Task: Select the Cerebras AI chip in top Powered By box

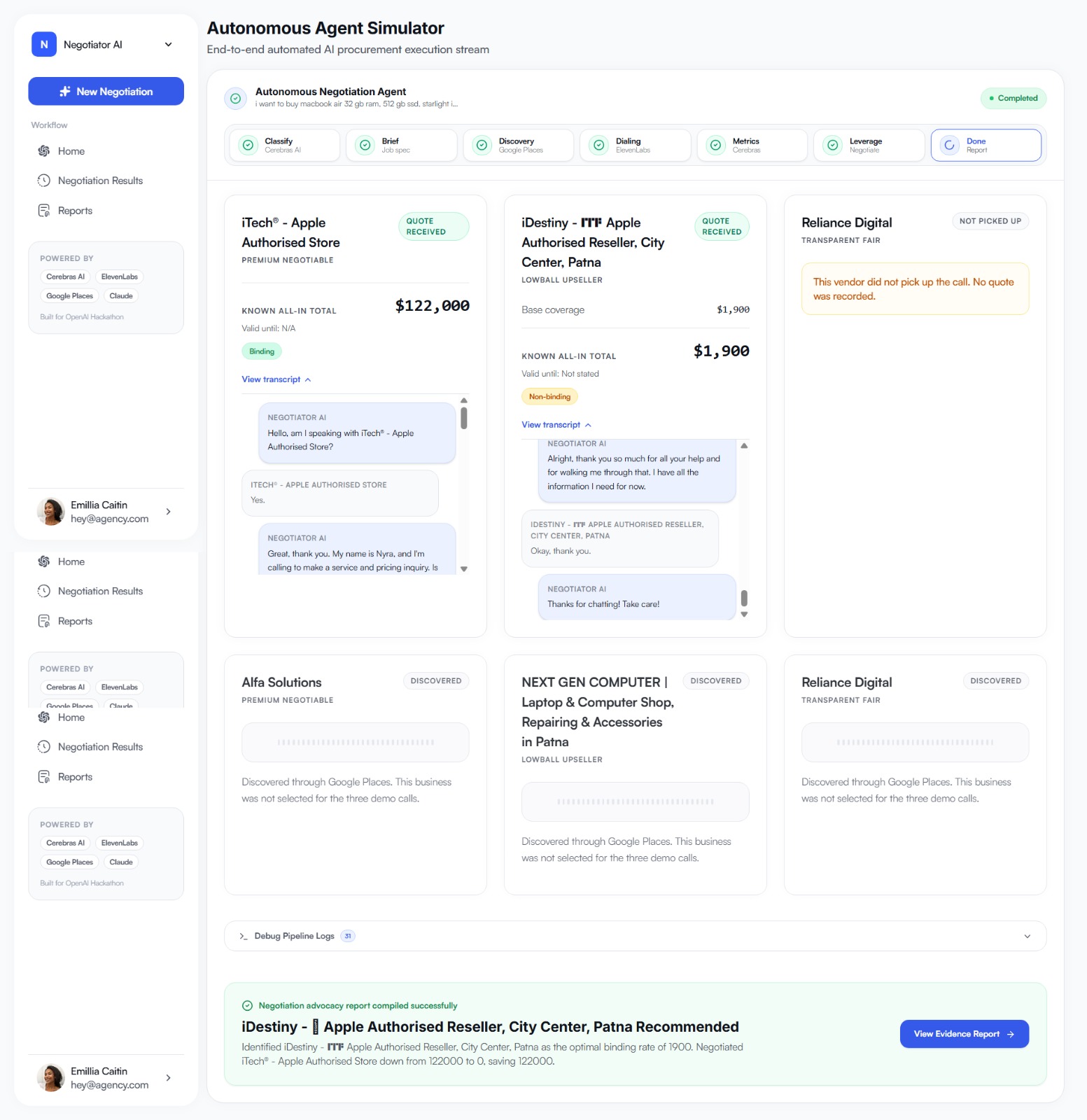Action: pos(65,276)
